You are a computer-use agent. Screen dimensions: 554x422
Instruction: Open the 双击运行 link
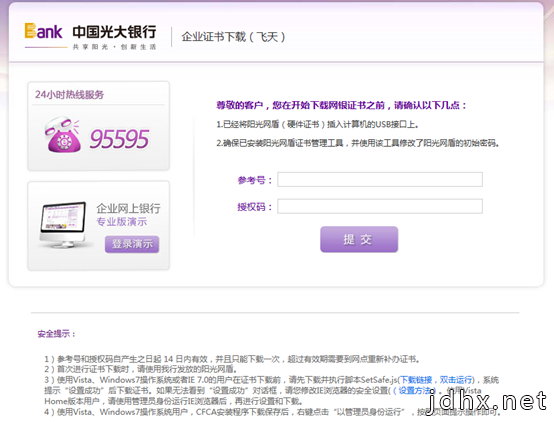point(456,380)
